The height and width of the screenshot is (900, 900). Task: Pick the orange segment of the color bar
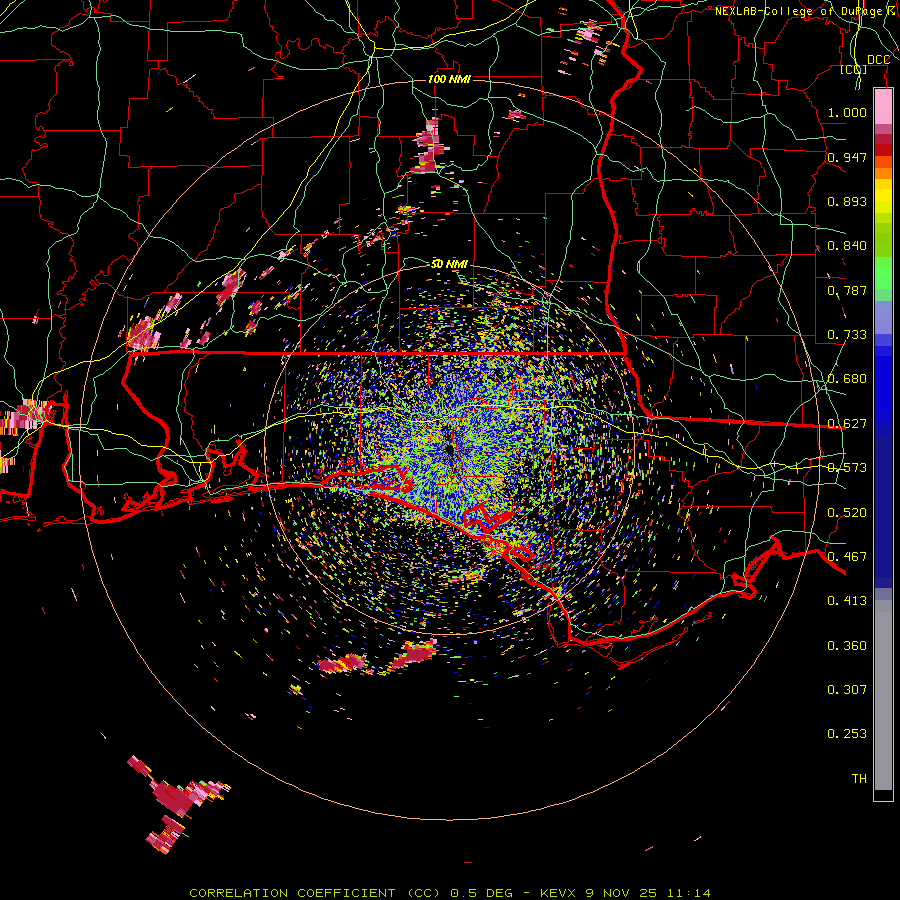(883, 173)
